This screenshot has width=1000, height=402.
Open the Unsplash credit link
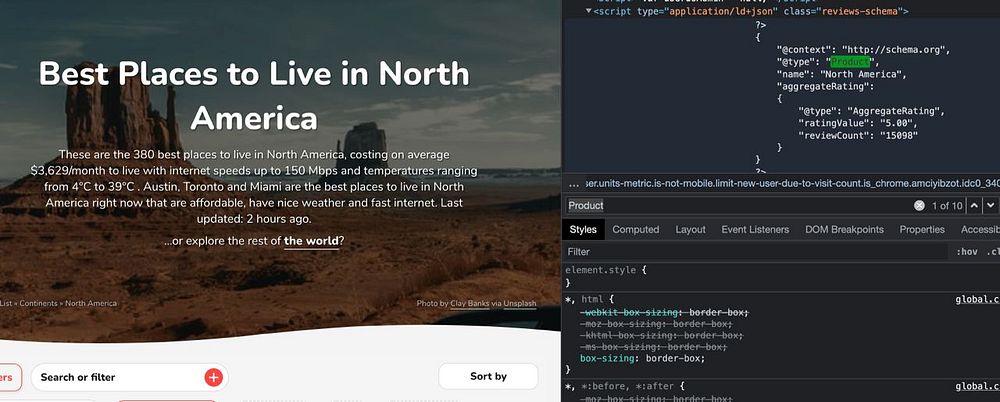tap(520, 304)
